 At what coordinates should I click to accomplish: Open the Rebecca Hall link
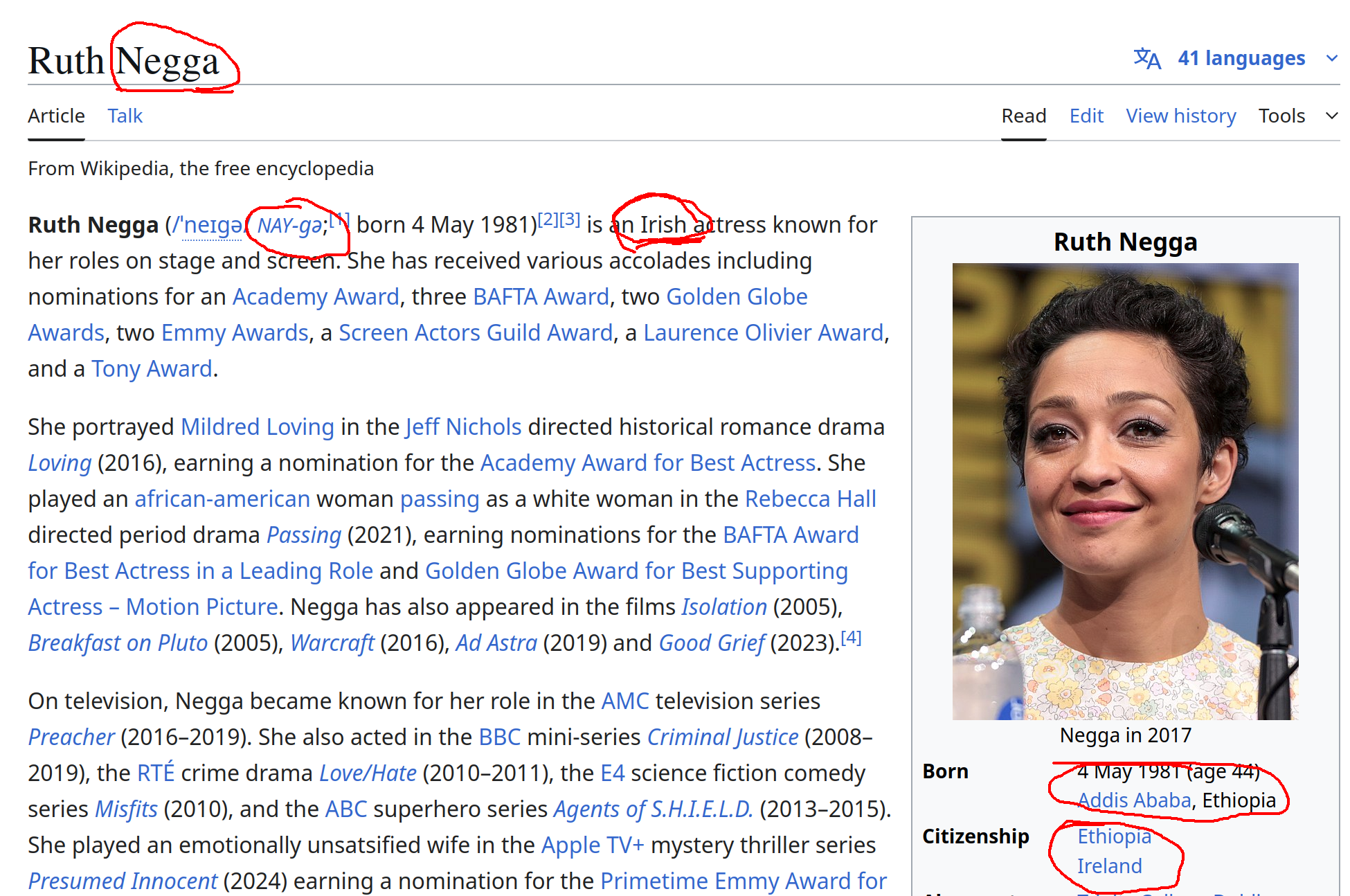point(811,499)
